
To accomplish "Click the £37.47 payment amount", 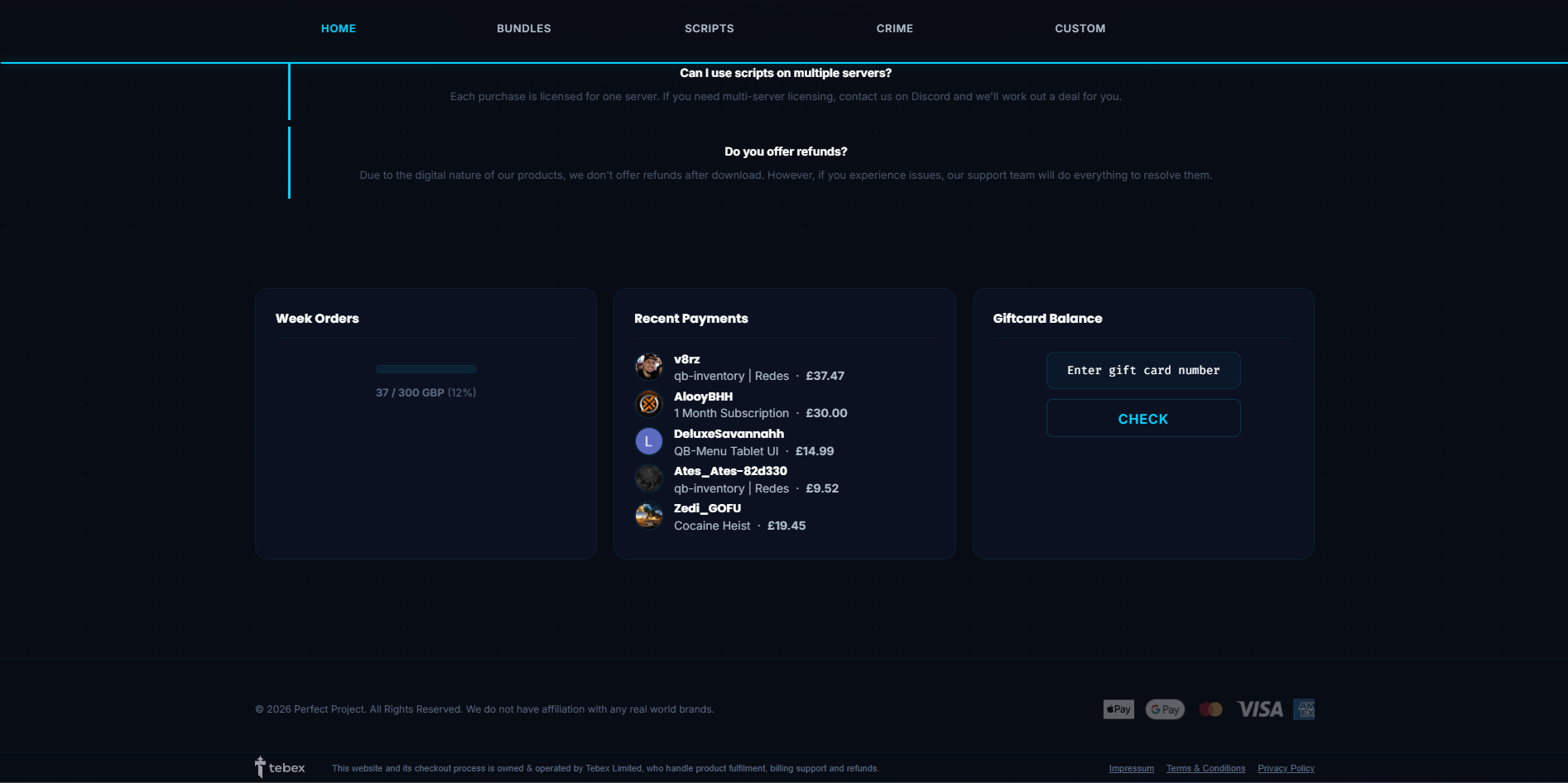I will pyautogui.click(x=825, y=376).
